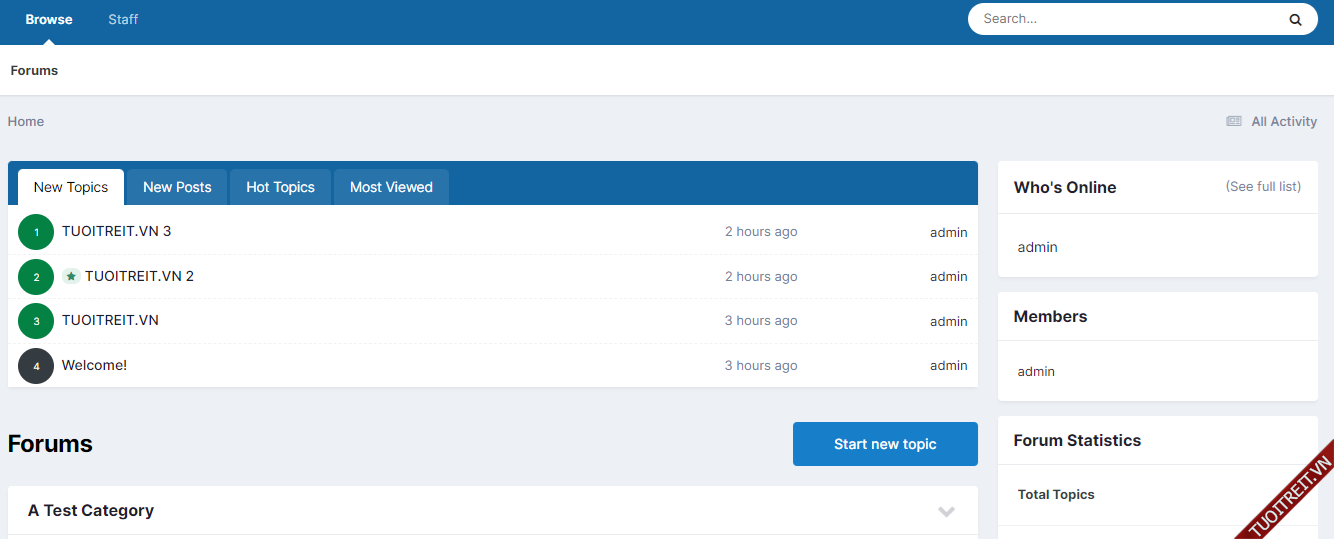The width and height of the screenshot is (1334, 539).
Task: Go to the Home breadcrumb
Action: click(x=26, y=121)
